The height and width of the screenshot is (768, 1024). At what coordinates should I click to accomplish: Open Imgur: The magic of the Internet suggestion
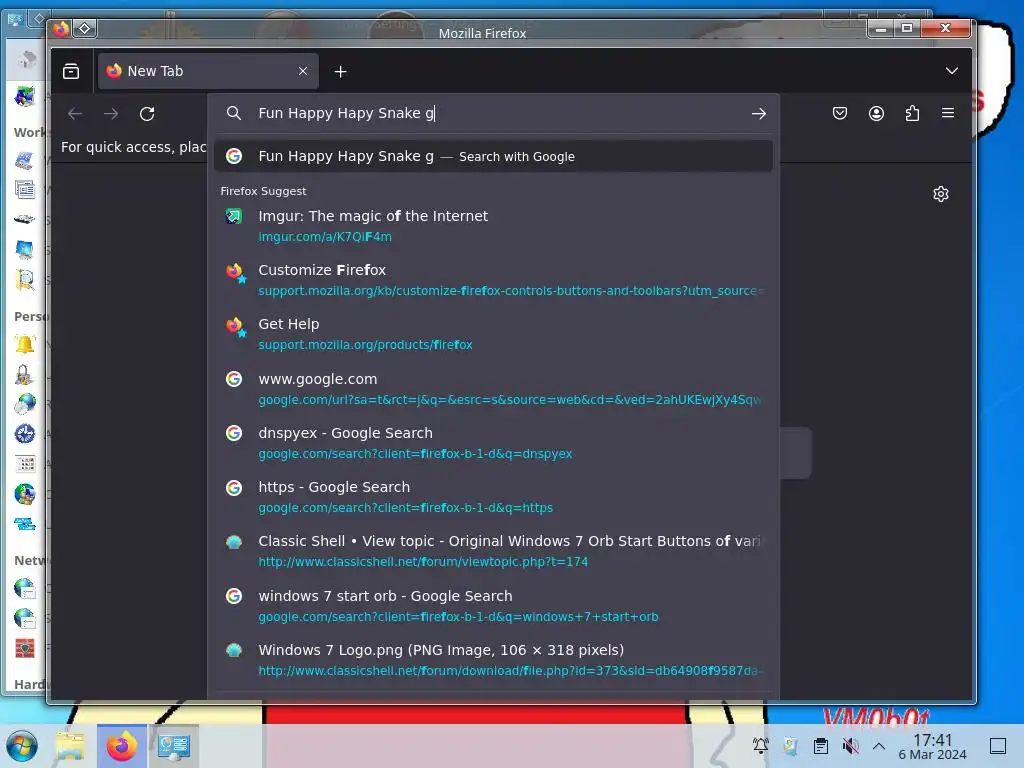tap(493, 226)
